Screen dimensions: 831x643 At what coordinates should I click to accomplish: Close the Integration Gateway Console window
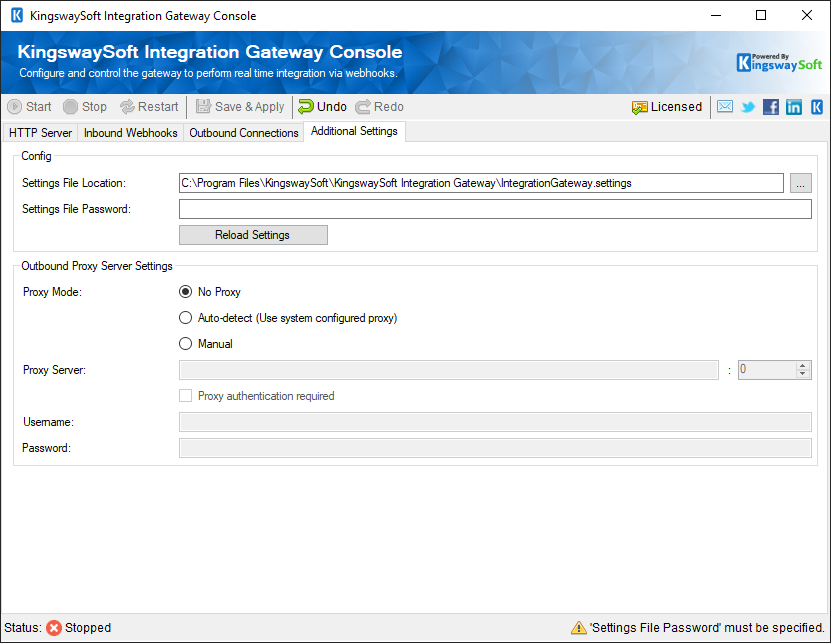tap(807, 15)
